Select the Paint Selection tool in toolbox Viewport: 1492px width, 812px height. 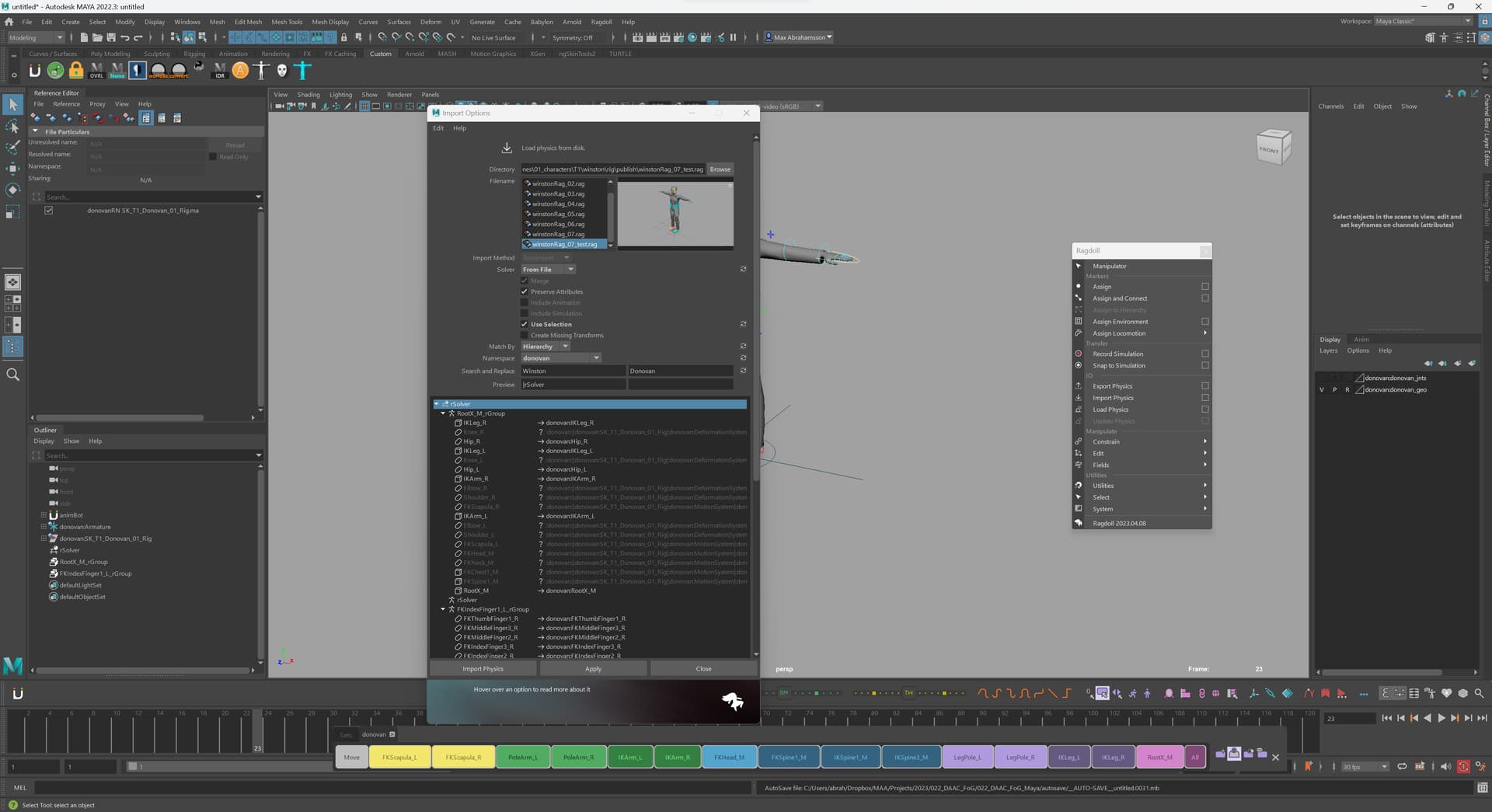tap(12, 147)
